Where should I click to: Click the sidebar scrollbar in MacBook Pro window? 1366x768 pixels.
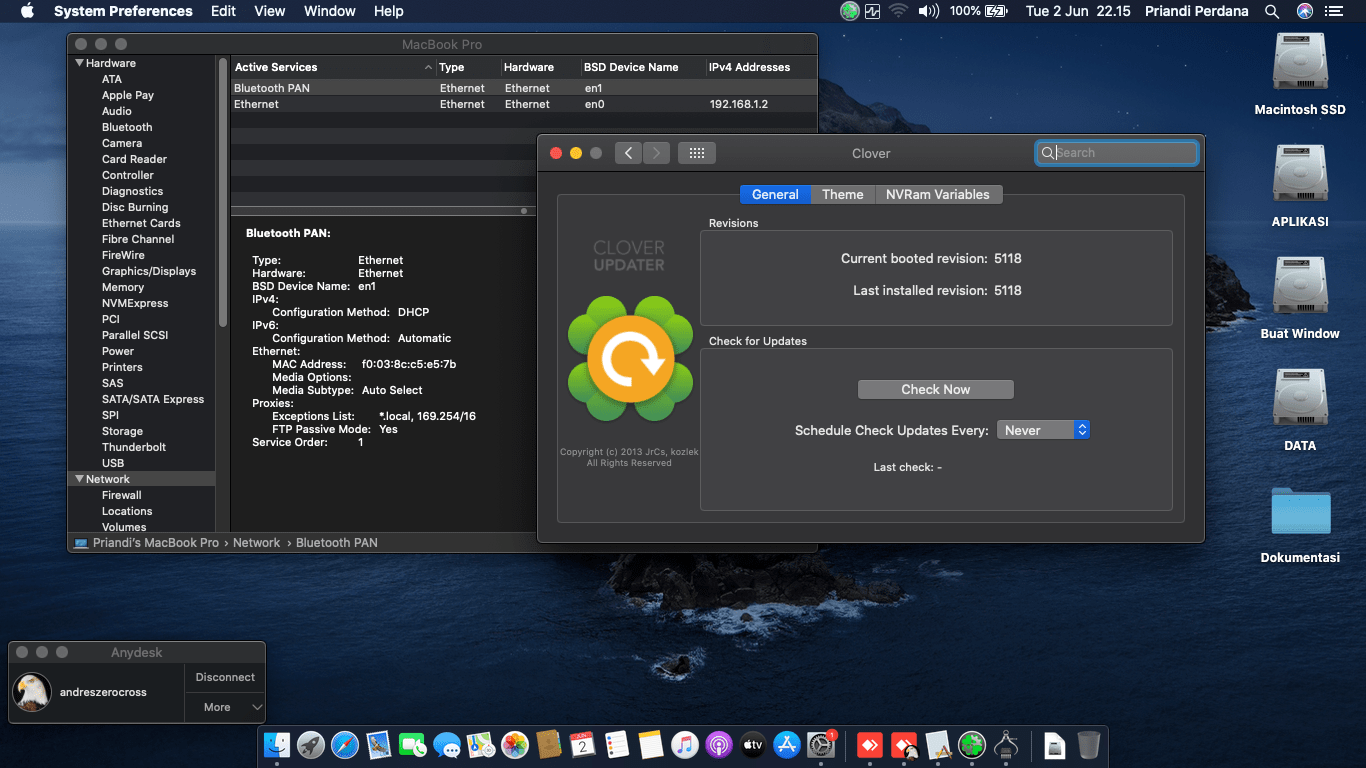[223, 192]
